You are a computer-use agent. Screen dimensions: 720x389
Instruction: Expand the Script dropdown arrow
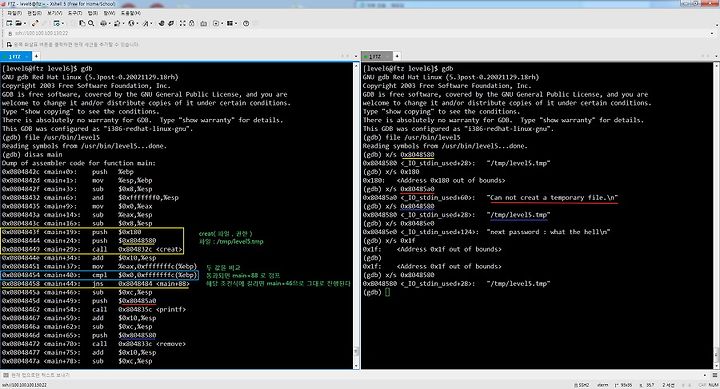pyautogui.click(x=221, y=23)
